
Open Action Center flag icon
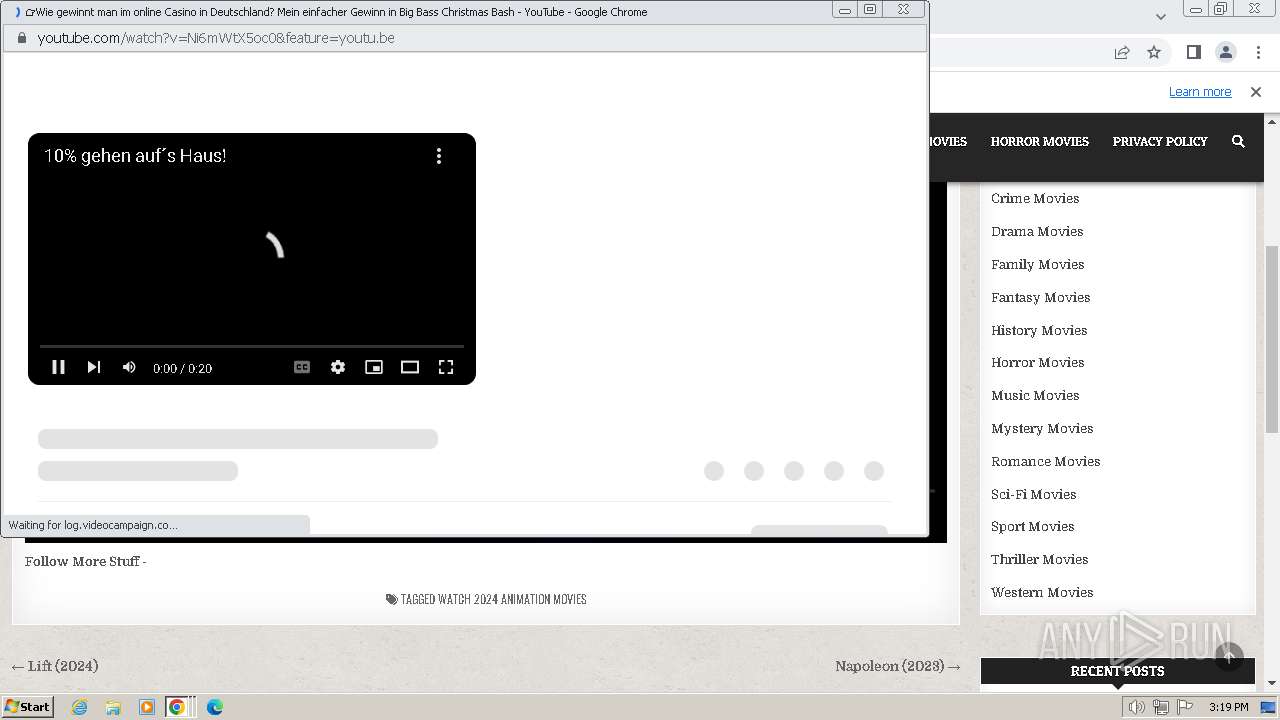[1184, 707]
